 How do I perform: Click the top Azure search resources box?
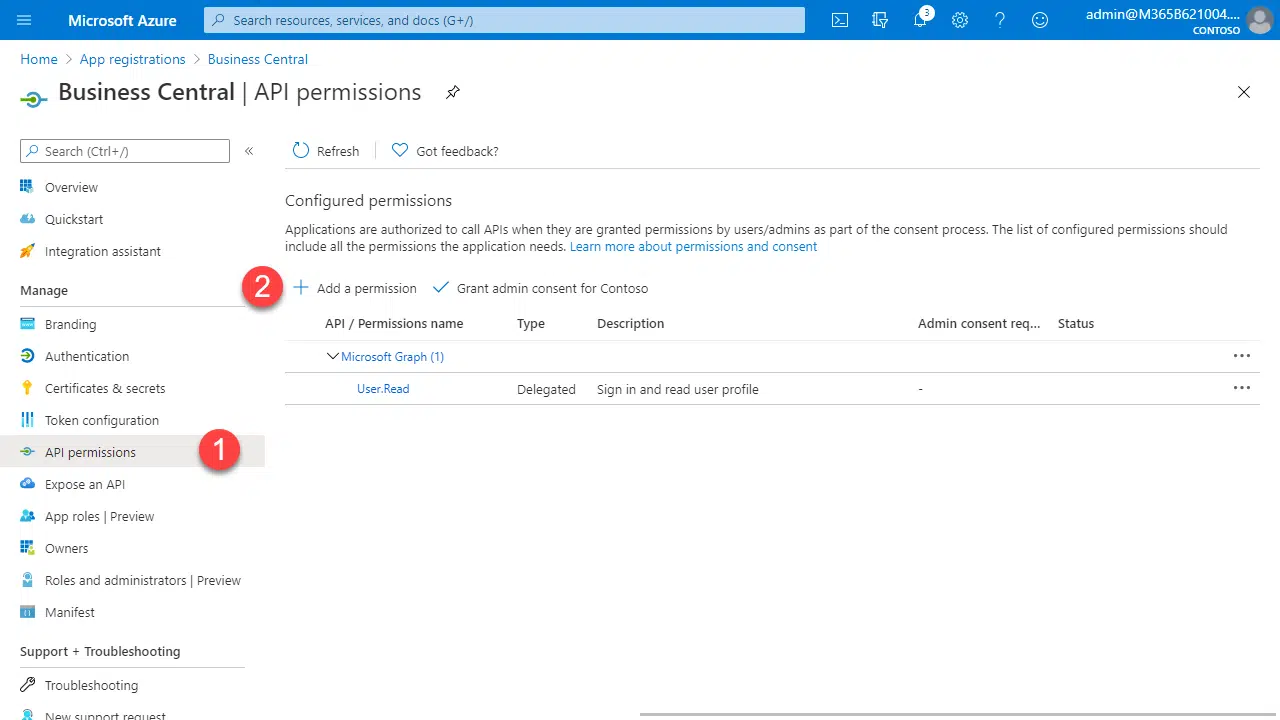click(505, 20)
